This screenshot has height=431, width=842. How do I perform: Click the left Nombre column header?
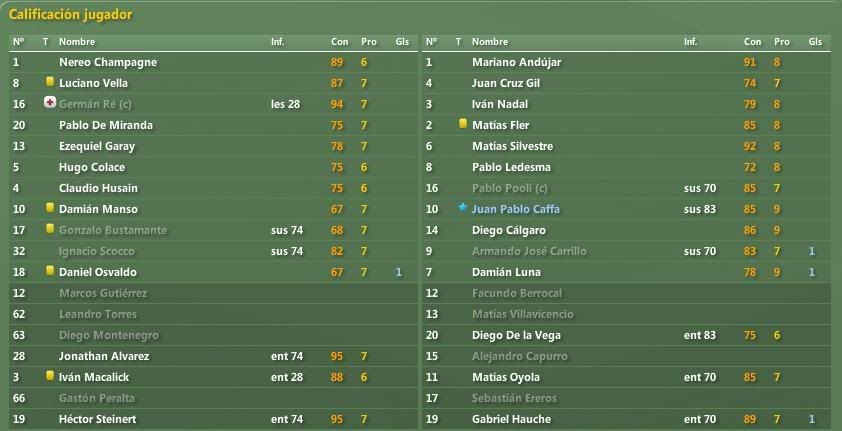pyautogui.click(x=77, y=42)
